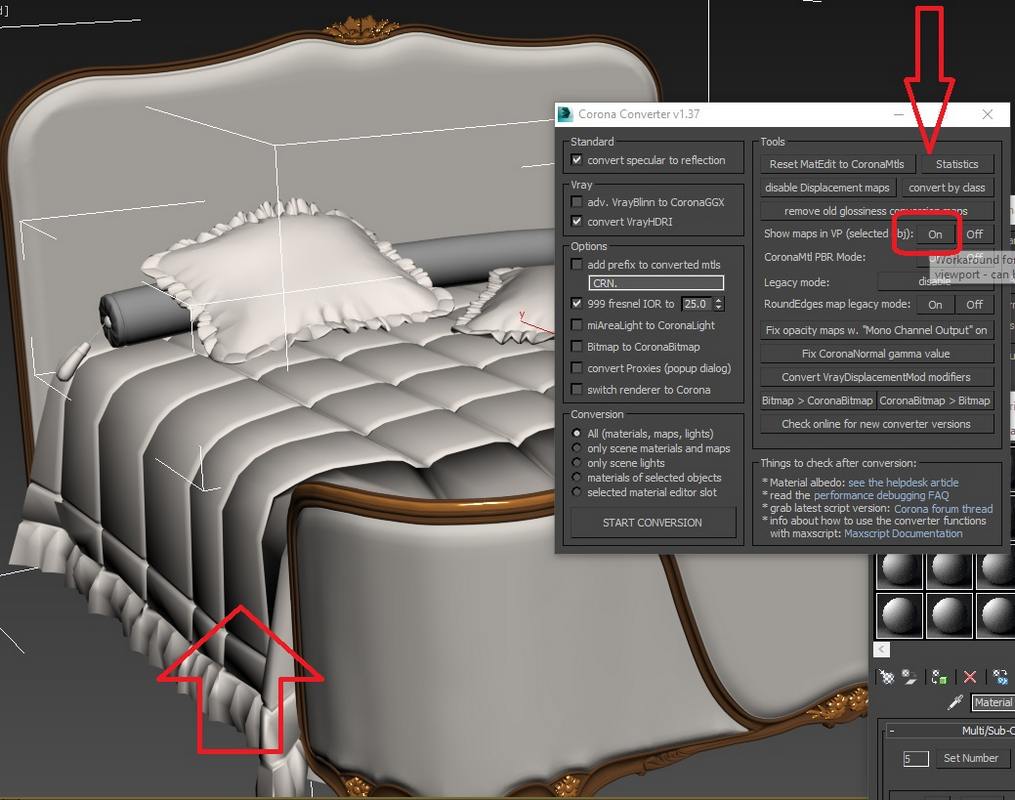1015x800 pixels.
Task: Click Bitmap > CoronaBitmap button
Action: (818, 401)
